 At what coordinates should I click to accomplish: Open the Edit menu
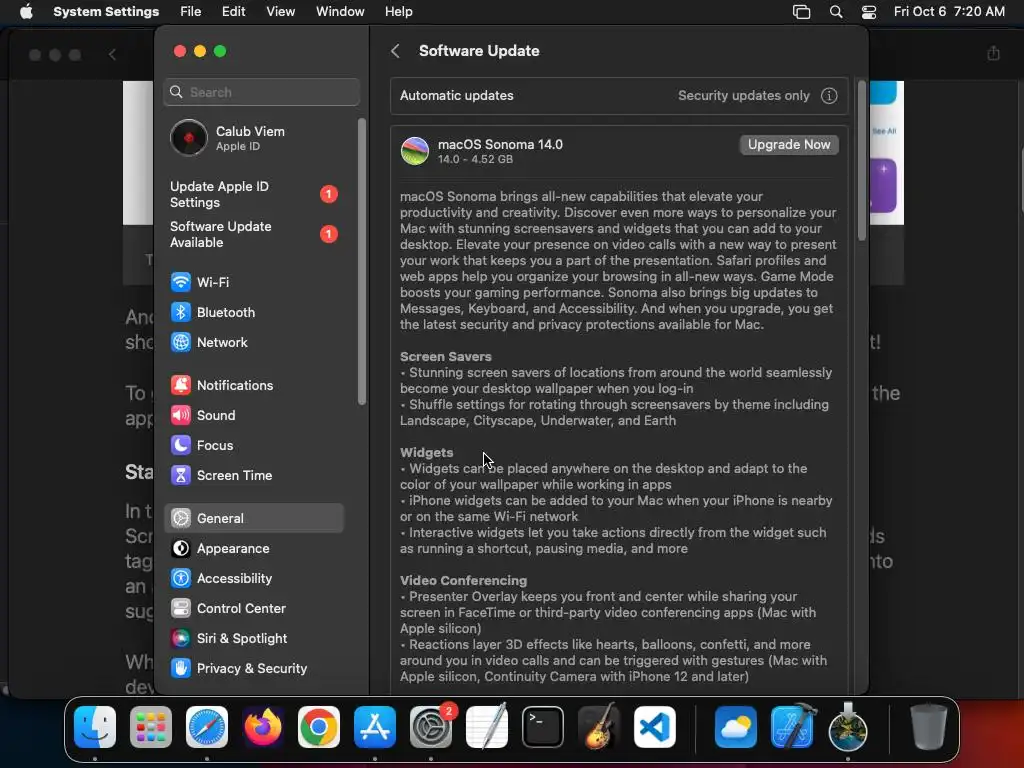coord(233,12)
